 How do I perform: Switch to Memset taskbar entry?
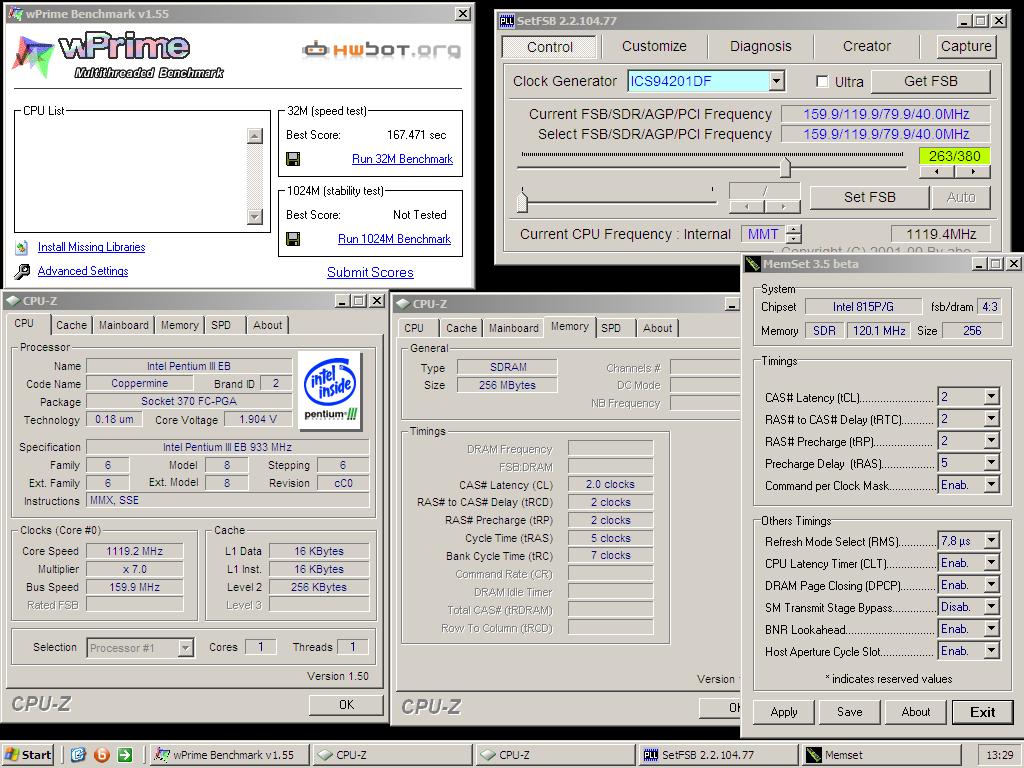click(x=880, y=755)
